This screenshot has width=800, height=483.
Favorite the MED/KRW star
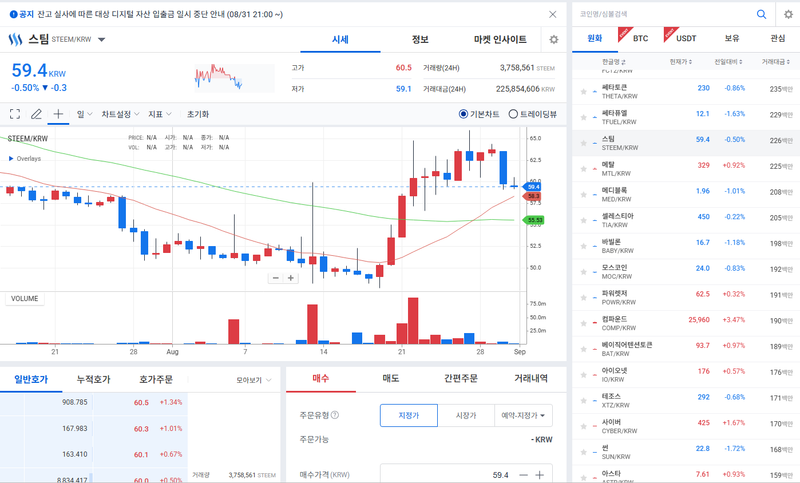(583, 194)
